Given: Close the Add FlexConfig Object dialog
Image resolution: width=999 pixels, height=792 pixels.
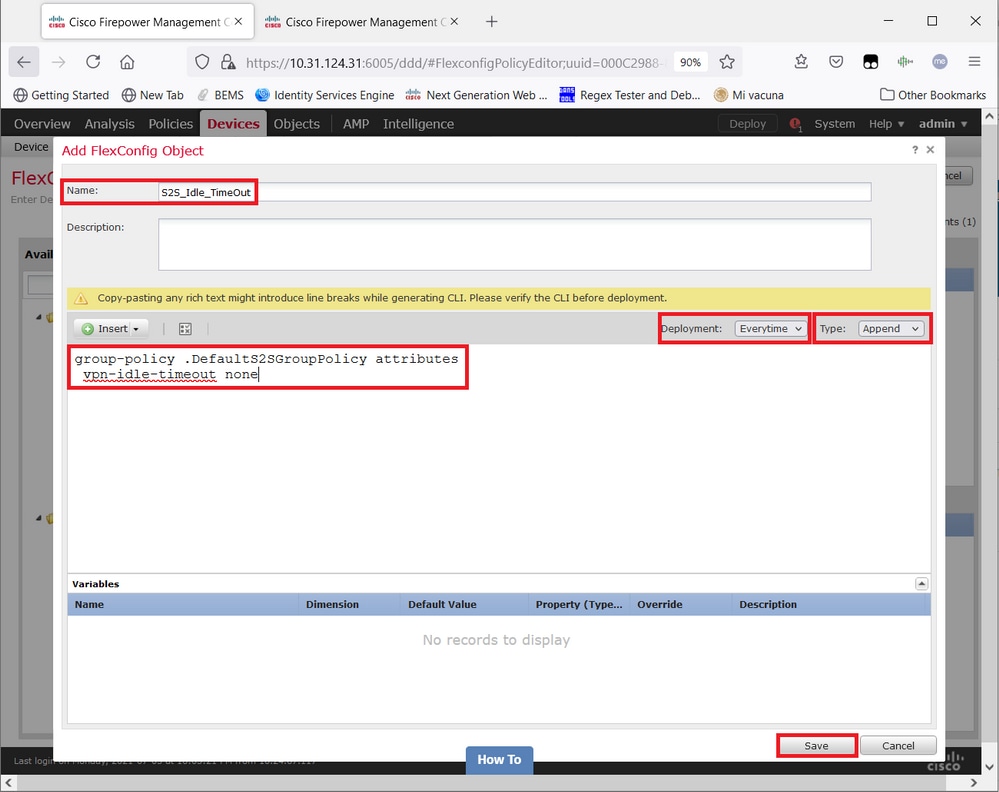Looking at the screenshot, I should point(930,150).
